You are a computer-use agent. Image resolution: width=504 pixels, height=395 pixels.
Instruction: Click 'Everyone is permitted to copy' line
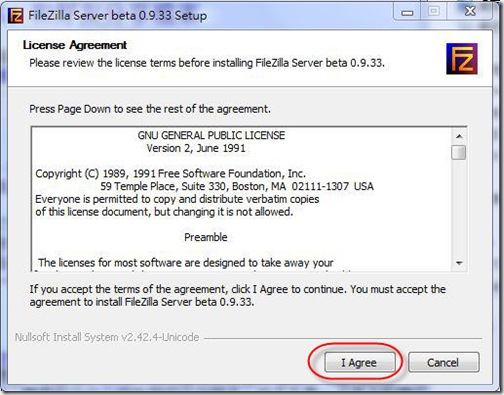point(177,199)
